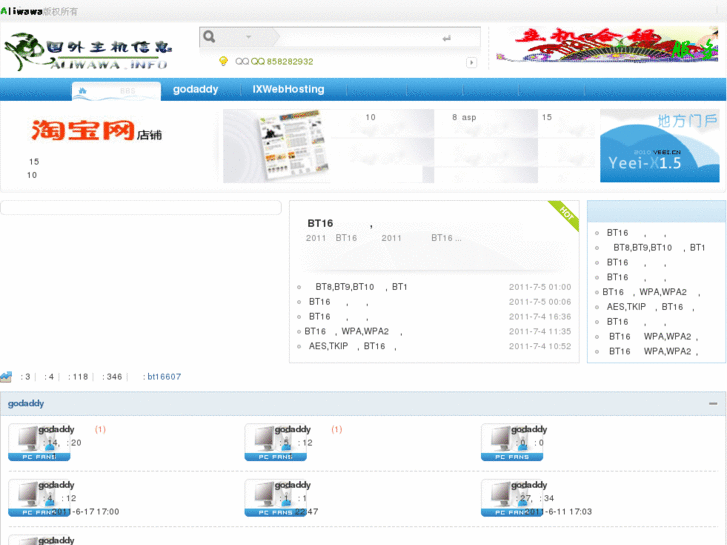Open the IXWebHosting navigation tab
The width and height of the screenshot is (727, 545).
[x=288, y=89]
